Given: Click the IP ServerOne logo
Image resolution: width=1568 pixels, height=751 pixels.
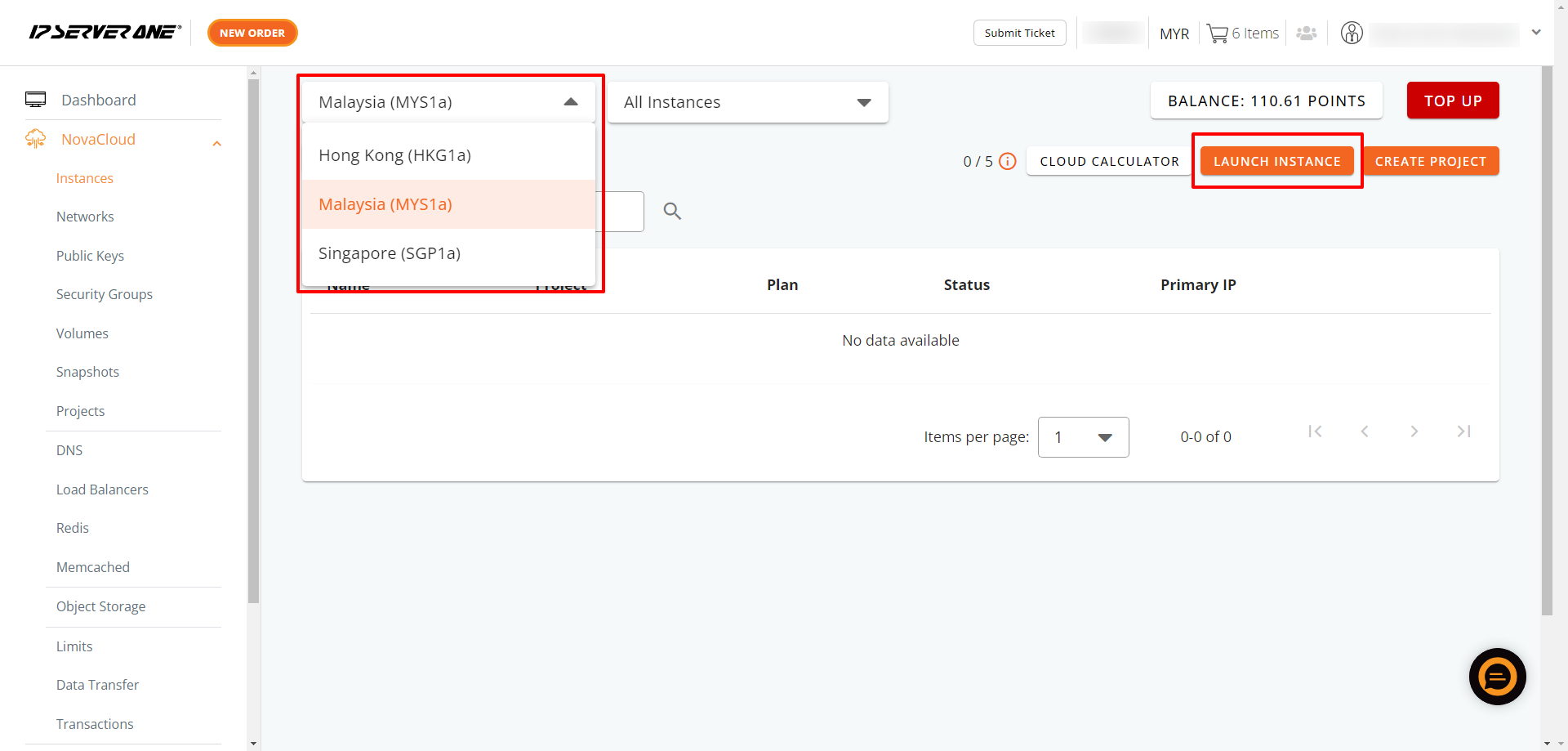Looking at the screenshot, I should (x=105, y=33).
